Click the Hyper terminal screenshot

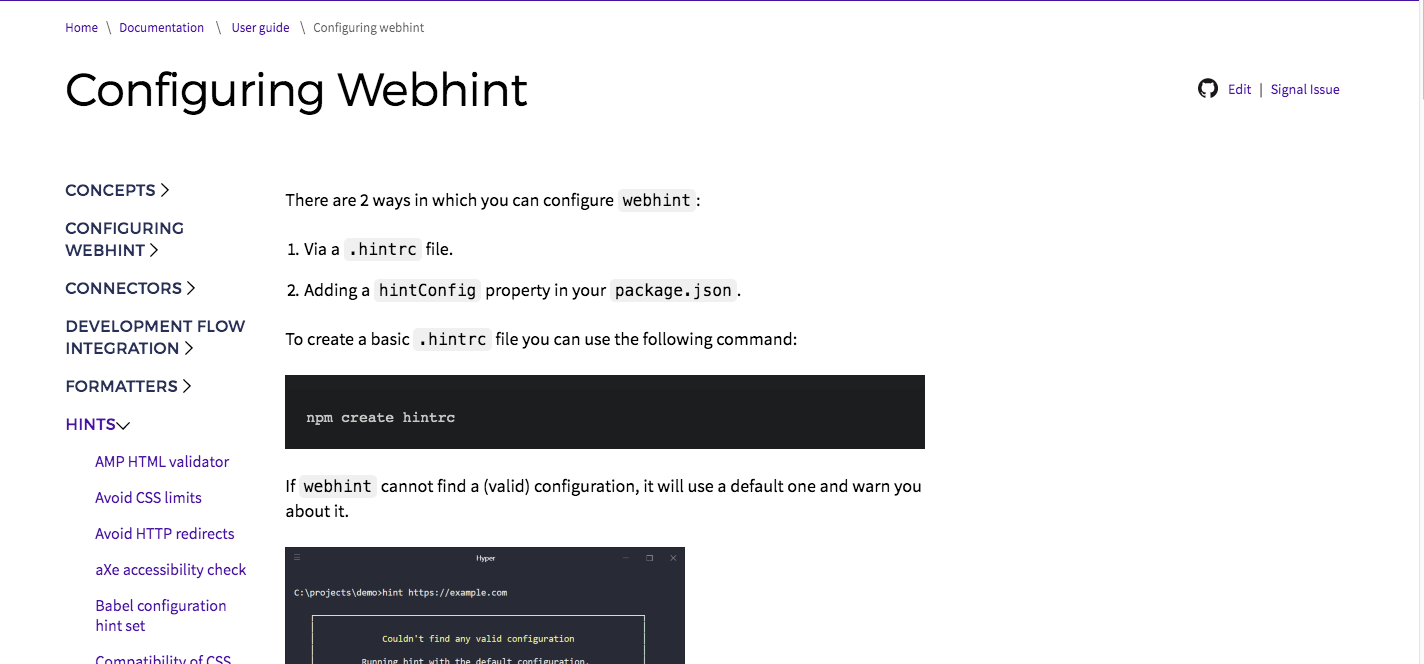click(x=485, y=605)
